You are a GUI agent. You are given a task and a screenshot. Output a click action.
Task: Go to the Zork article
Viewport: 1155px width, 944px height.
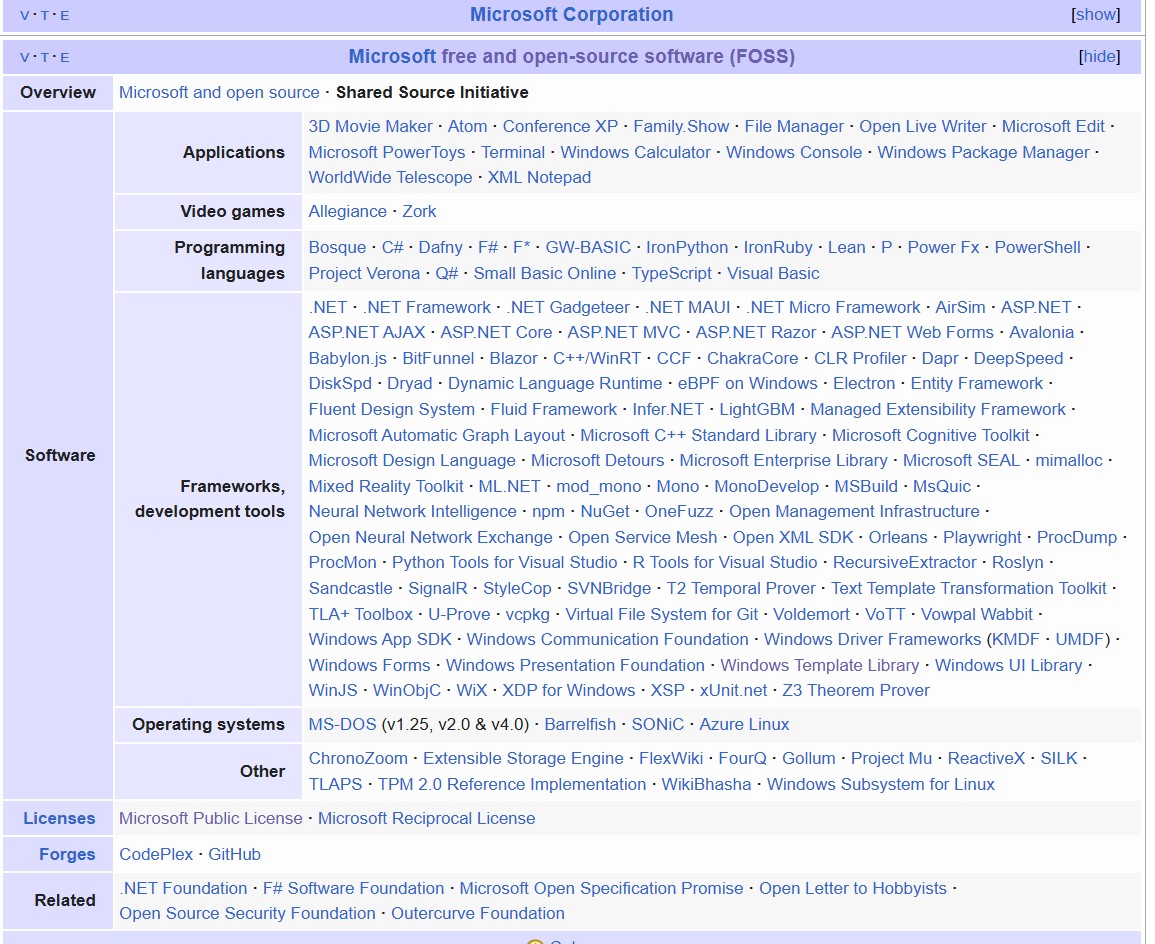[x=419, y=212]
